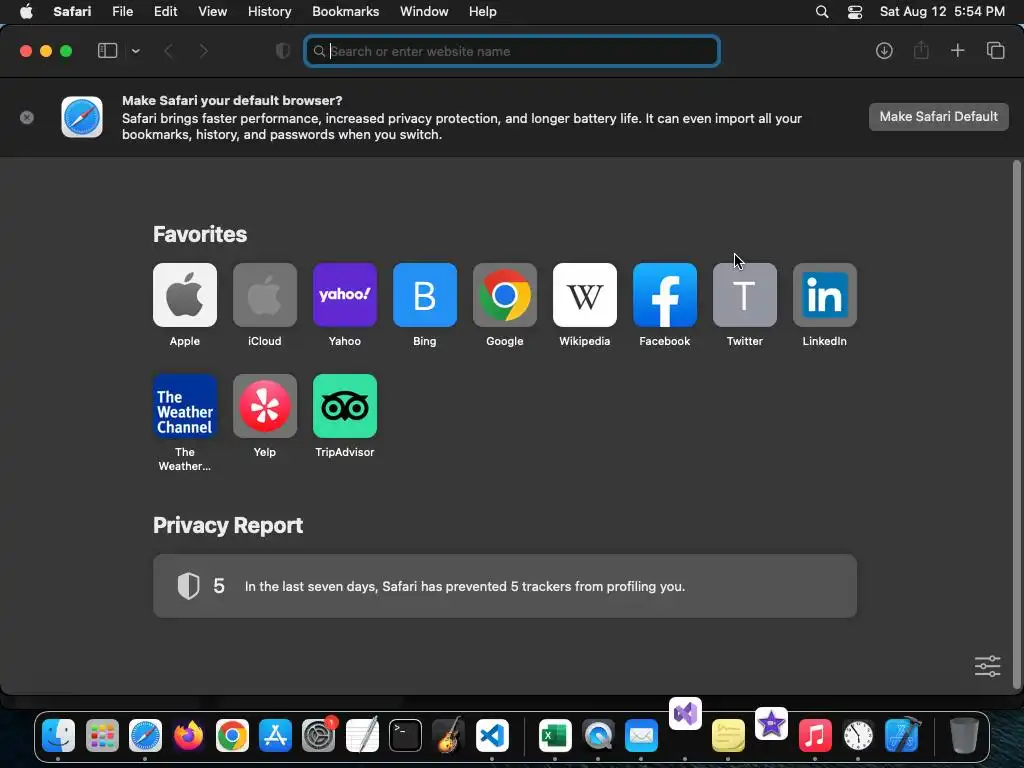Focus the search or website address field

click(512, 51)
